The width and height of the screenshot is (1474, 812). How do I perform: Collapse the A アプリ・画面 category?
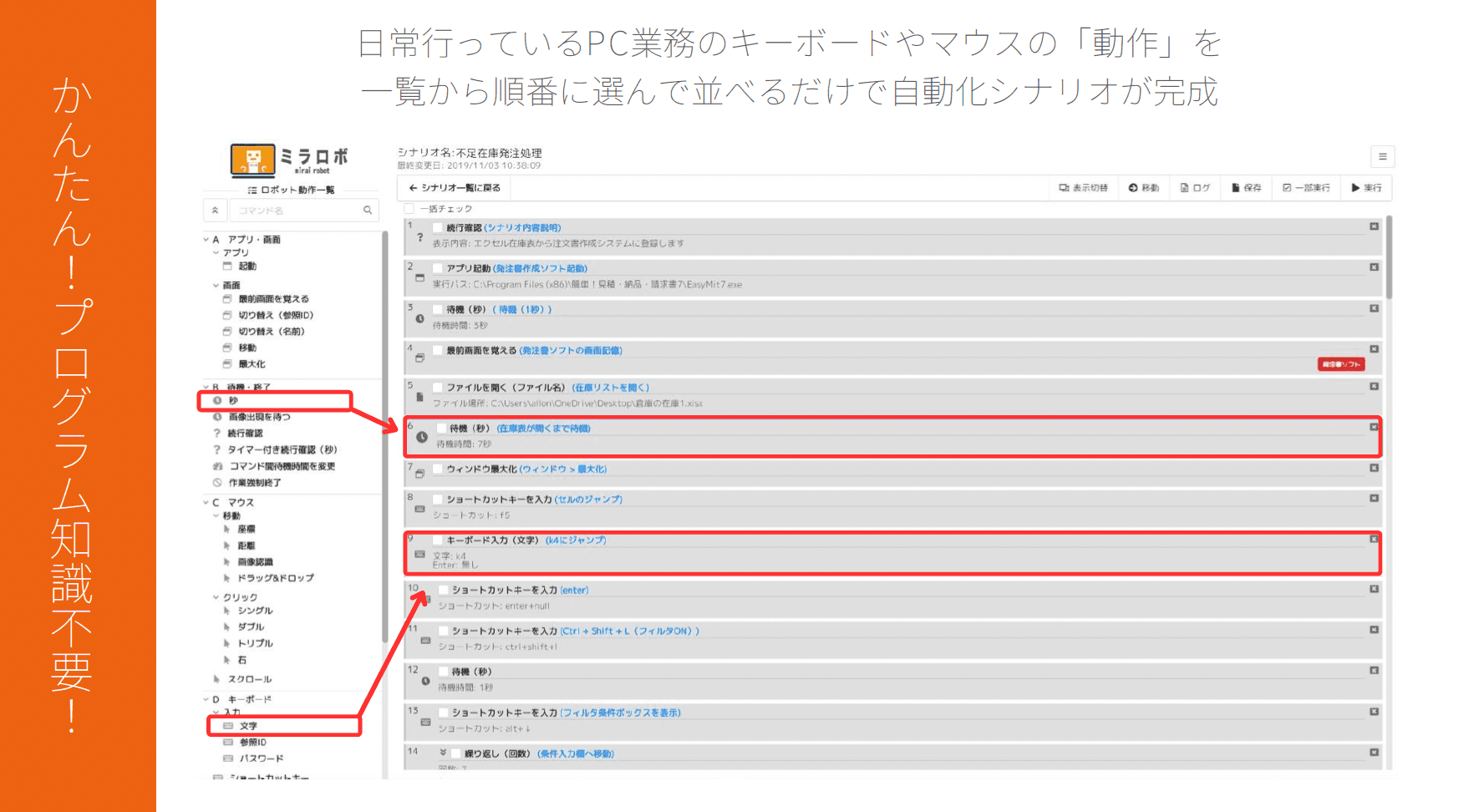(206, 240)
